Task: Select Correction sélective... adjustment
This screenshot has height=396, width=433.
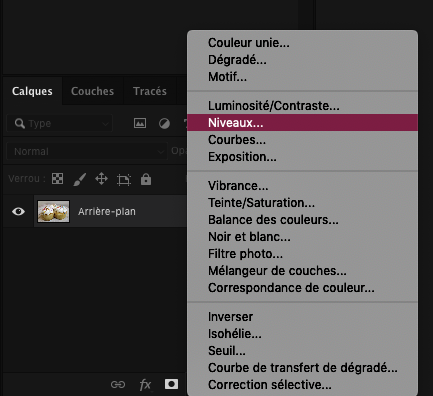Action: [302, 385]
